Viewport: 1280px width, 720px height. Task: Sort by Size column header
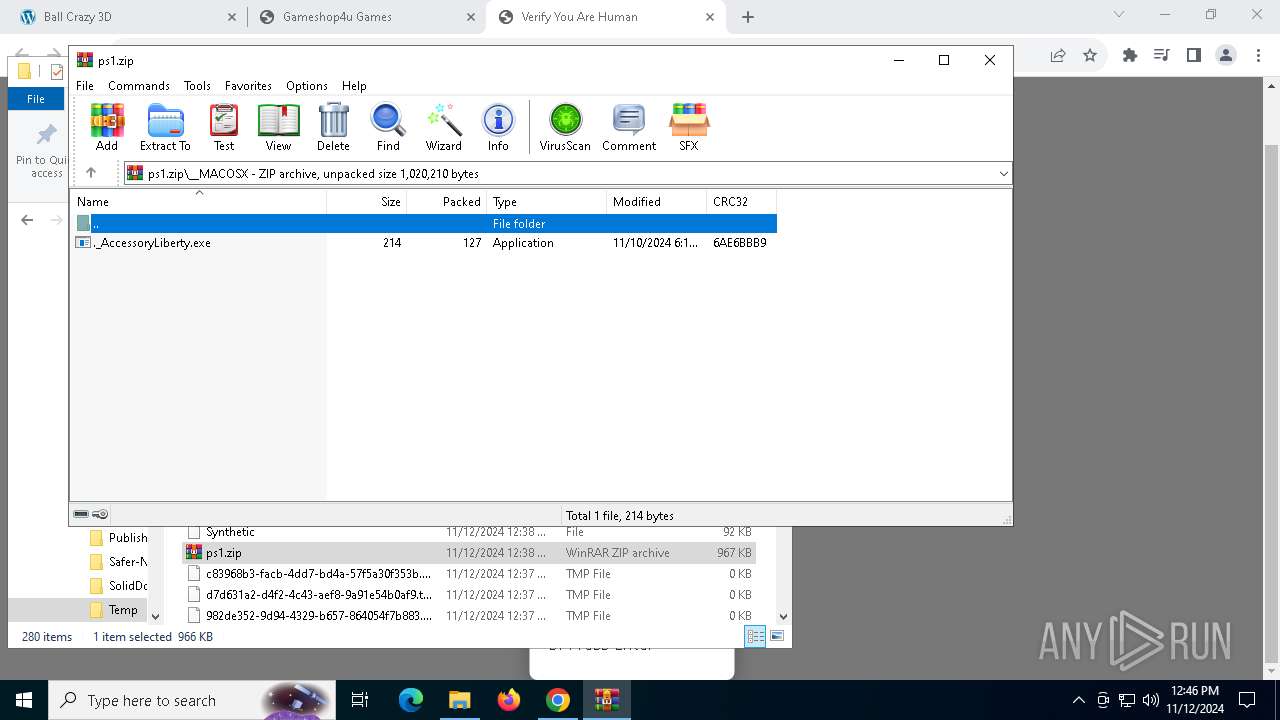pyautogui.click(x=366, y=201)
